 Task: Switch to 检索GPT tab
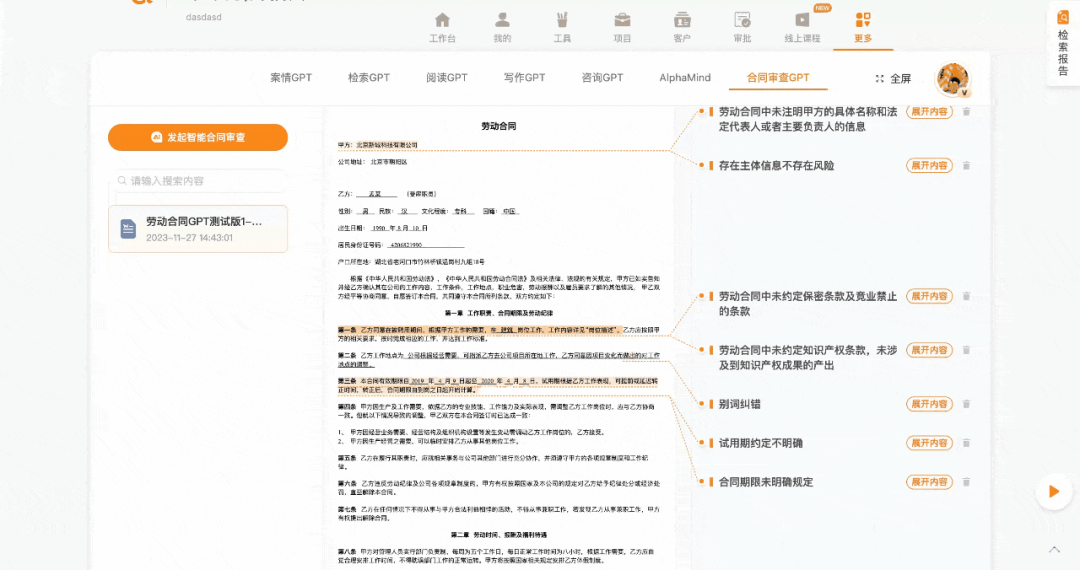click(x=368, y=78)
